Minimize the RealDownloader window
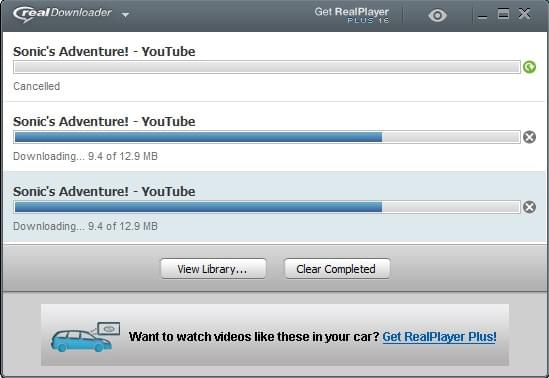The width and height of the screenshot is (549, 378). [482, 16]
